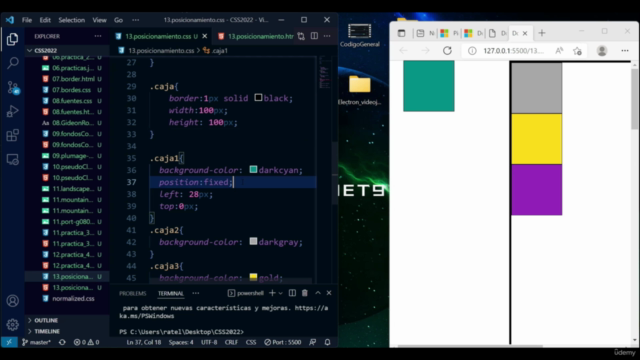Split the terminal

tap(292, 293)
